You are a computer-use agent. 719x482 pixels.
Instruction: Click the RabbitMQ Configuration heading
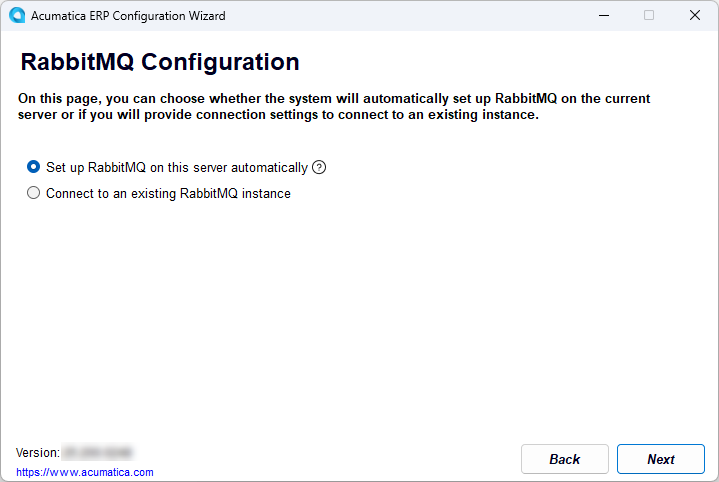coord(160,62)
